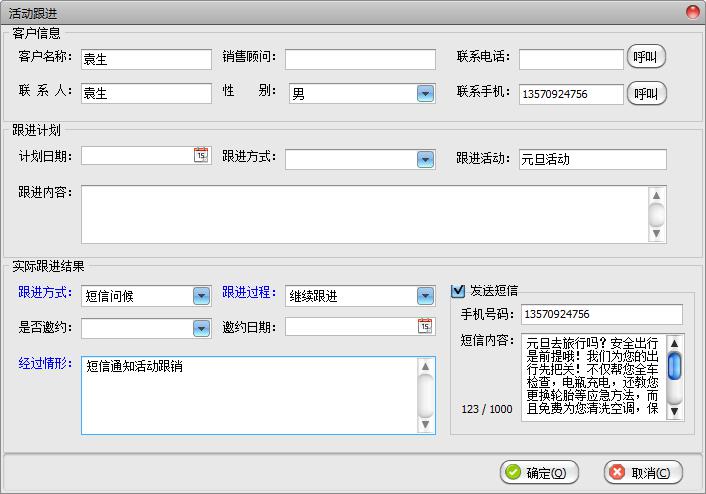
Task: Expand 跟进方式 dropdown in 跟进计划 section
Action: point(425,159)
